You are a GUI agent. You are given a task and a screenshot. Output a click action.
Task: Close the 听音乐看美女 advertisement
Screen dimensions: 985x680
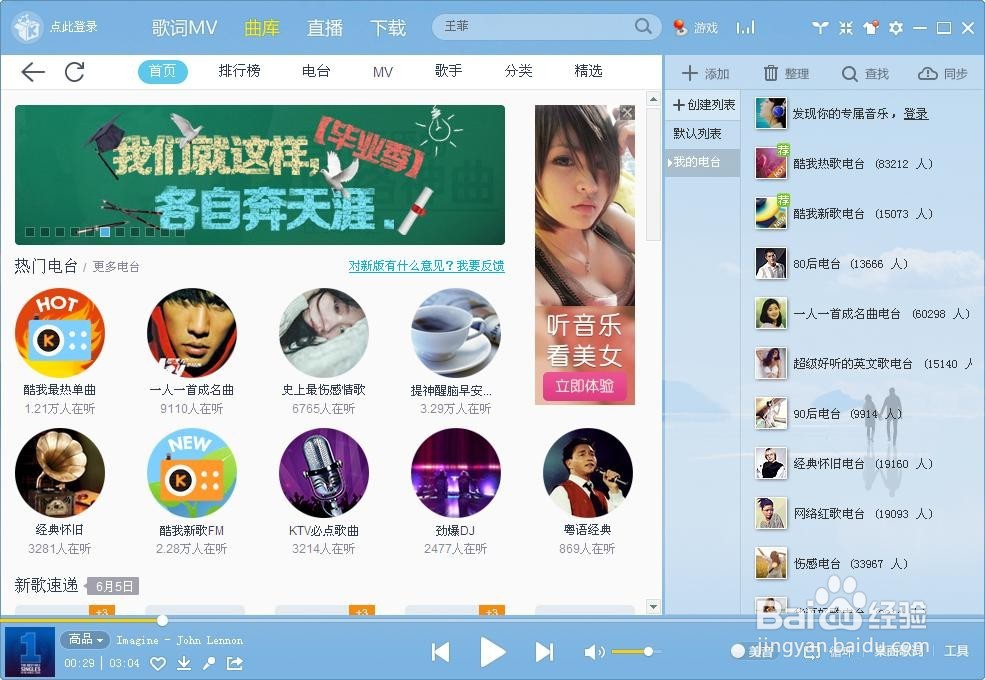(627, 112)
